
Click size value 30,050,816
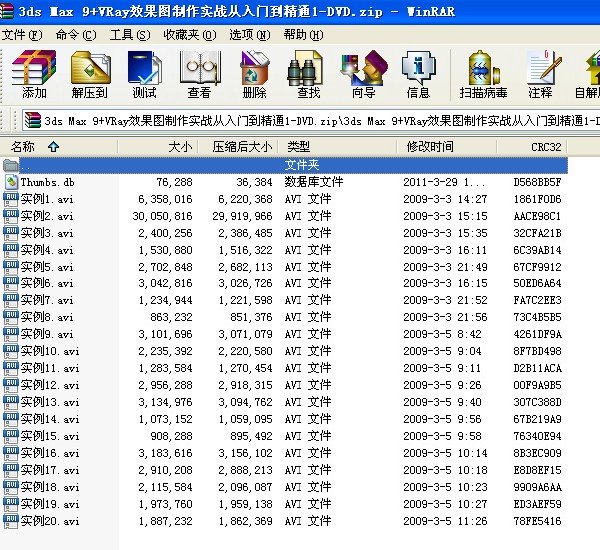pyautogui.click(x=162, y=216)
